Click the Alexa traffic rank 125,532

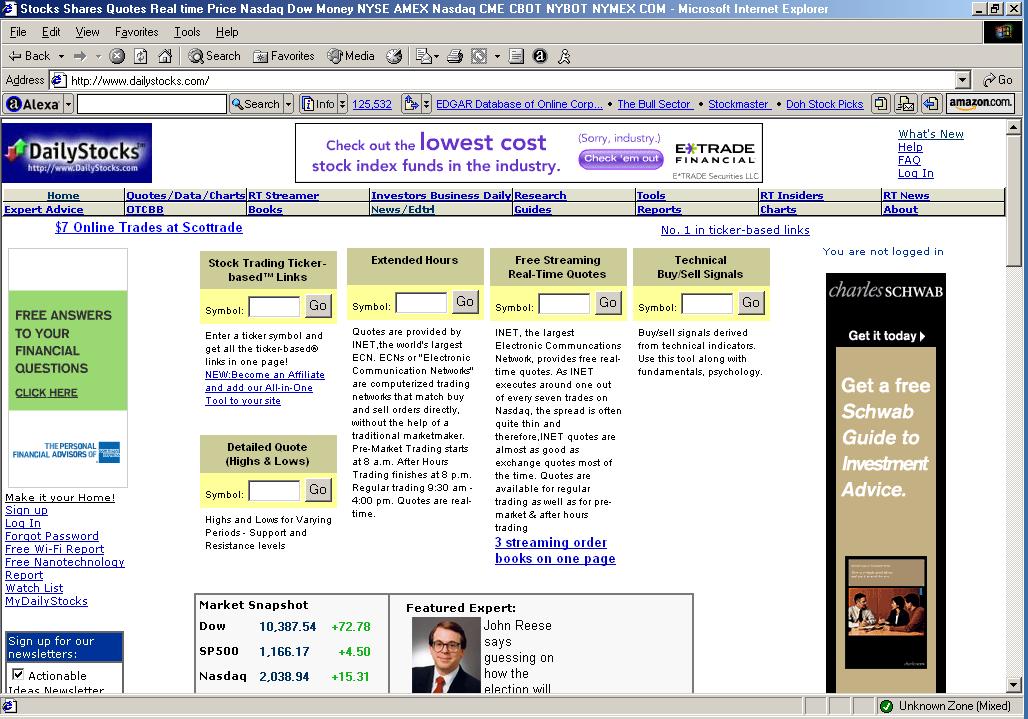pyautogui.click(x=372, y=104)
